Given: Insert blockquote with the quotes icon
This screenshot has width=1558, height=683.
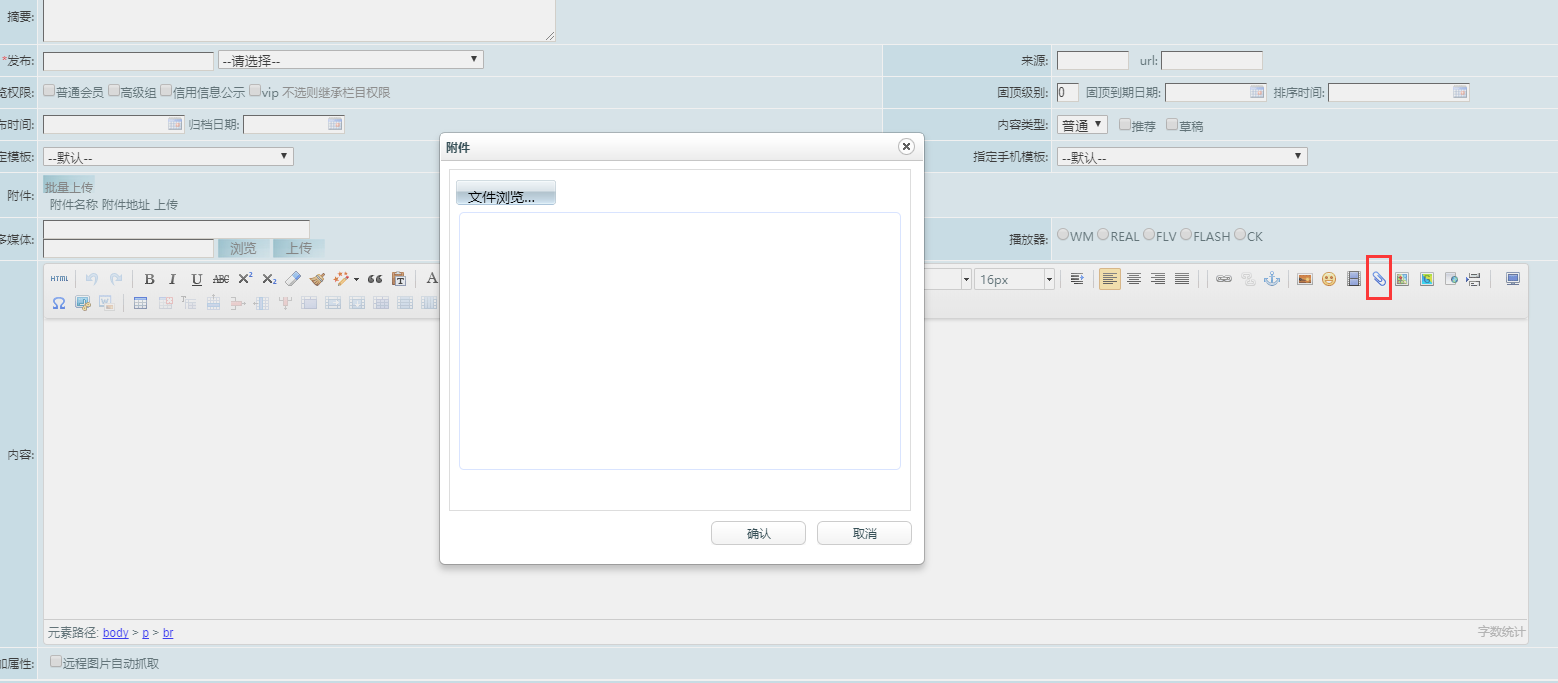Looking at the screenshot, I should point(375,279).
